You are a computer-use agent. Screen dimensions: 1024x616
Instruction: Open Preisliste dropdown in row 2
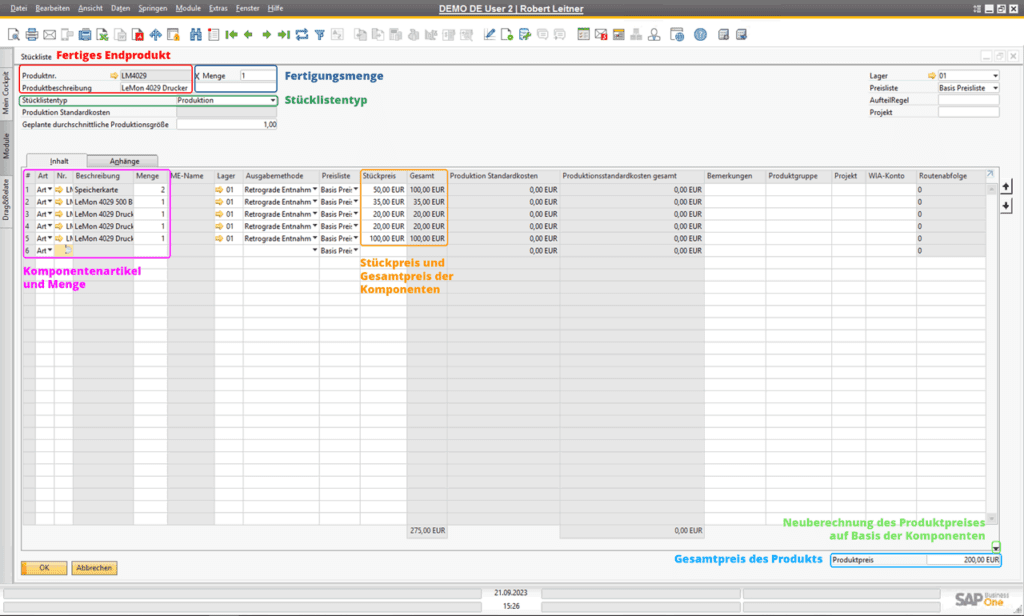356,202
